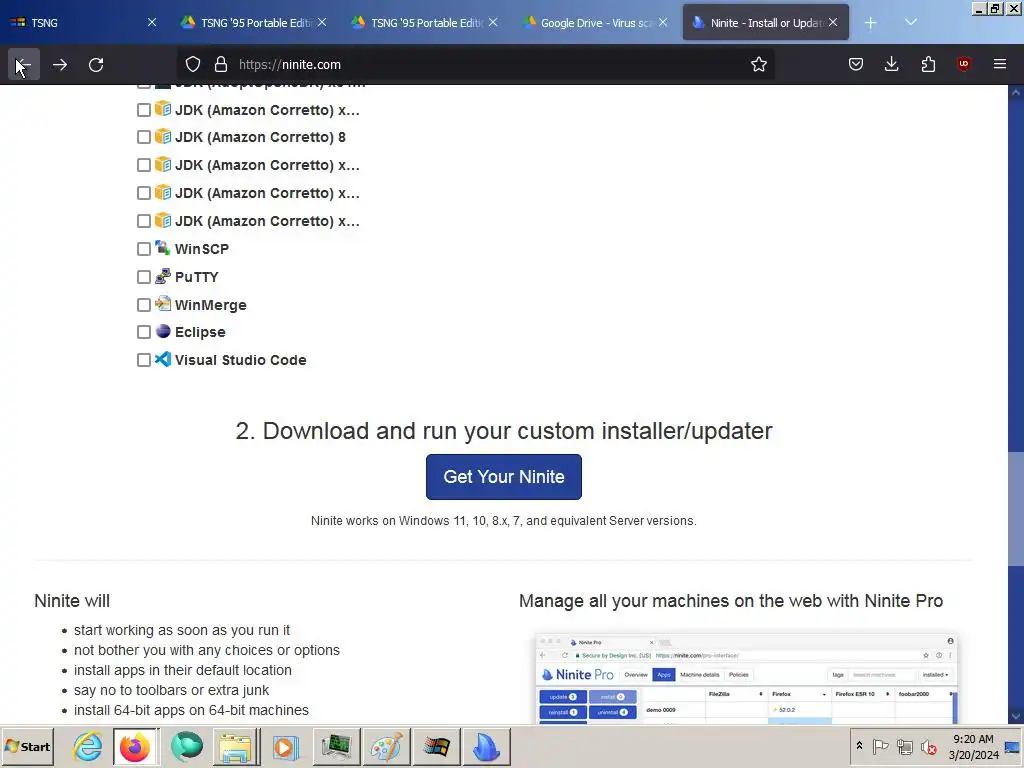The image size is (1024, 768).
Task: Go forward with the forward arrow
Action: (x=60, y=65)
